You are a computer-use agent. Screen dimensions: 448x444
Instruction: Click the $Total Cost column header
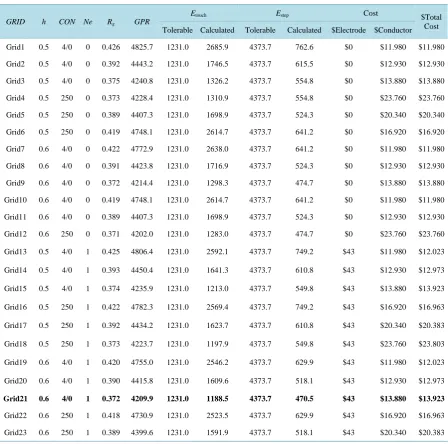tap(431, 21)
